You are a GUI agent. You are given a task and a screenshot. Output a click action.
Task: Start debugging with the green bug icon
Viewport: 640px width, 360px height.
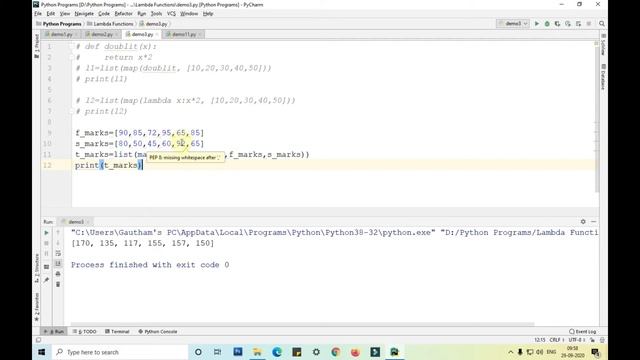click(x=547, y=24)
